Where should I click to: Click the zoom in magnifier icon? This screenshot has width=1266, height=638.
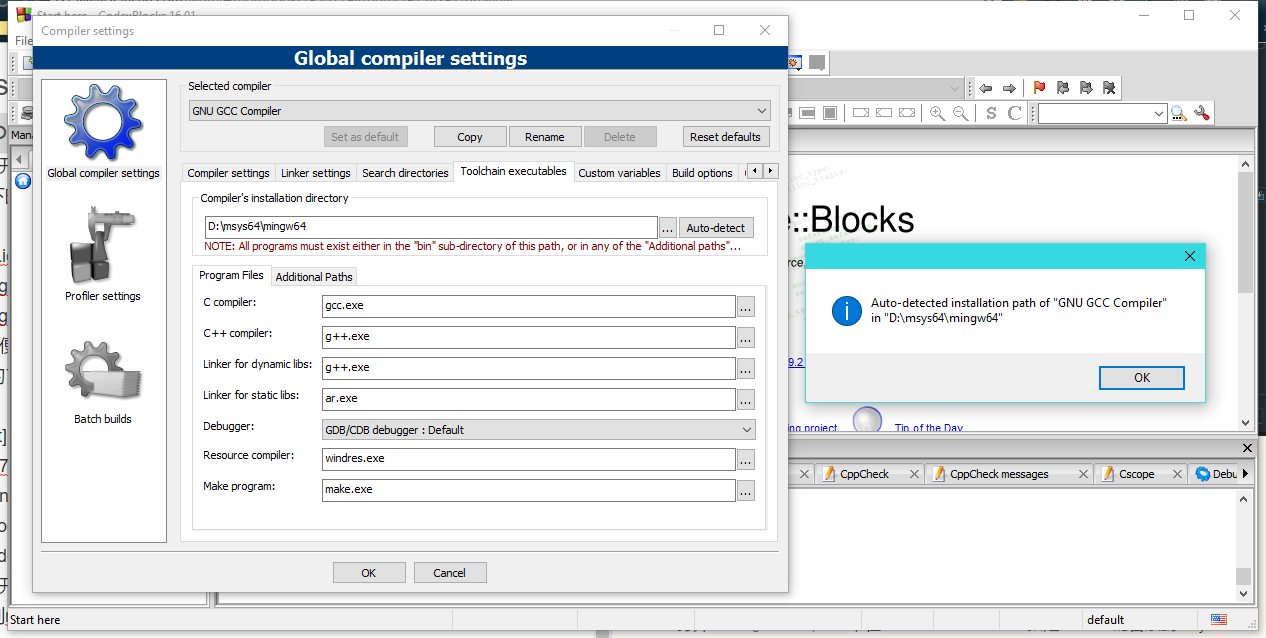[x=937, y=113]
